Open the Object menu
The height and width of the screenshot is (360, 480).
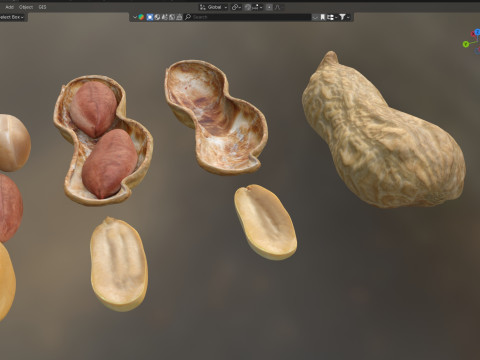tap(26, 7)
